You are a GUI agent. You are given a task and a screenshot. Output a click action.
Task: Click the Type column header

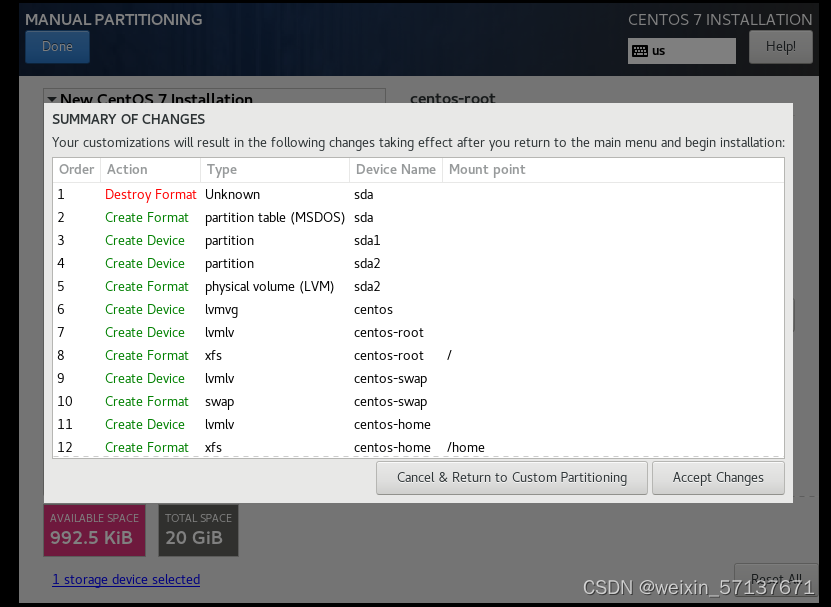(x=275, y=170)
